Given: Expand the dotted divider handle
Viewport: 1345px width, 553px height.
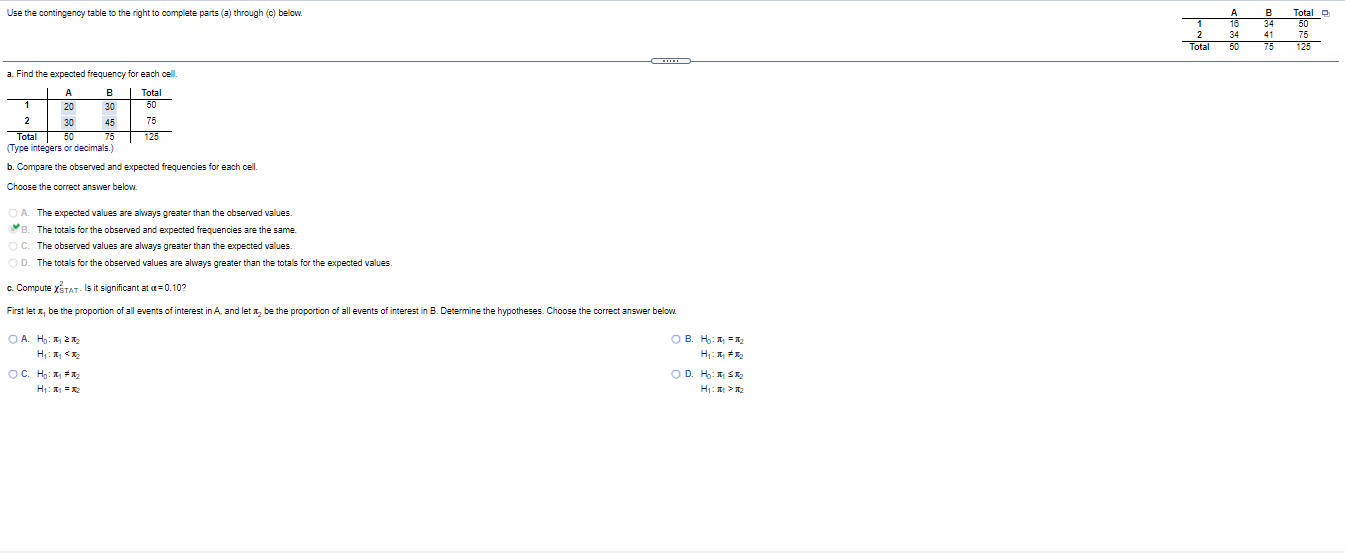Looking at the screenshot, I should 671,61.
